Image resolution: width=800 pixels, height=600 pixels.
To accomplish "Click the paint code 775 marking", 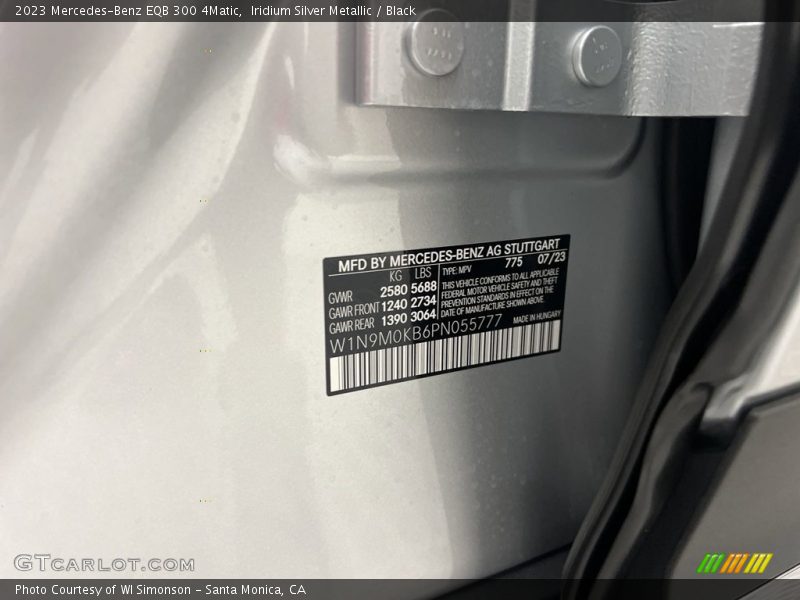I will (514, 261).
